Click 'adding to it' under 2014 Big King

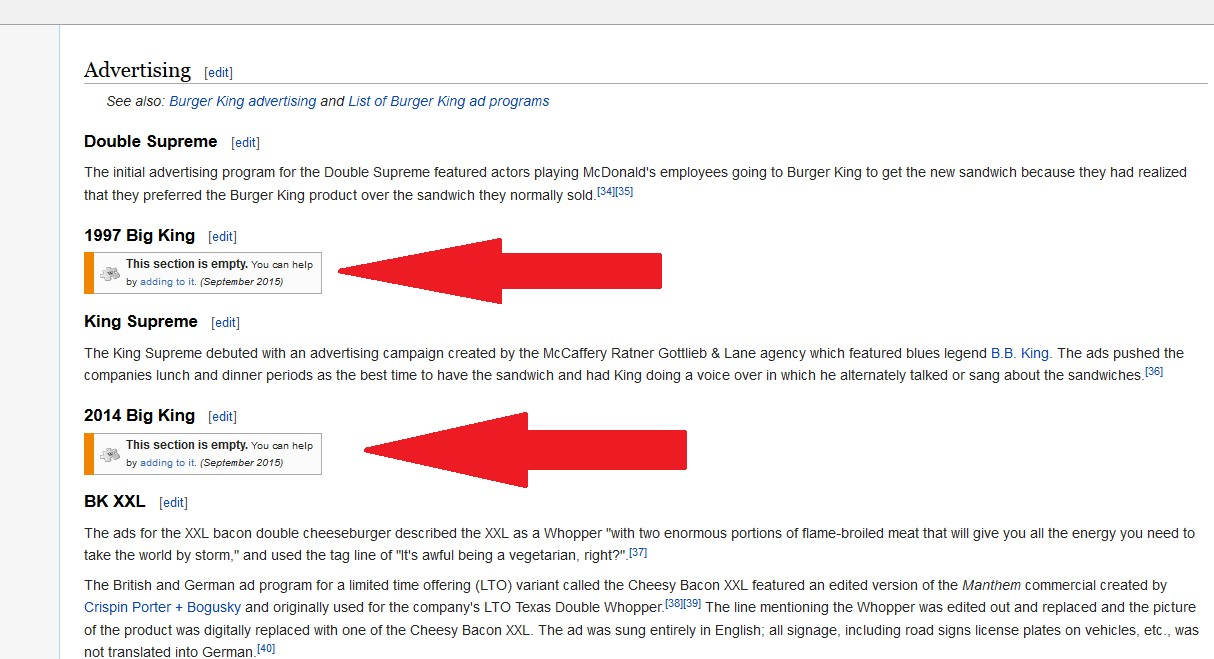click(168, 463)
